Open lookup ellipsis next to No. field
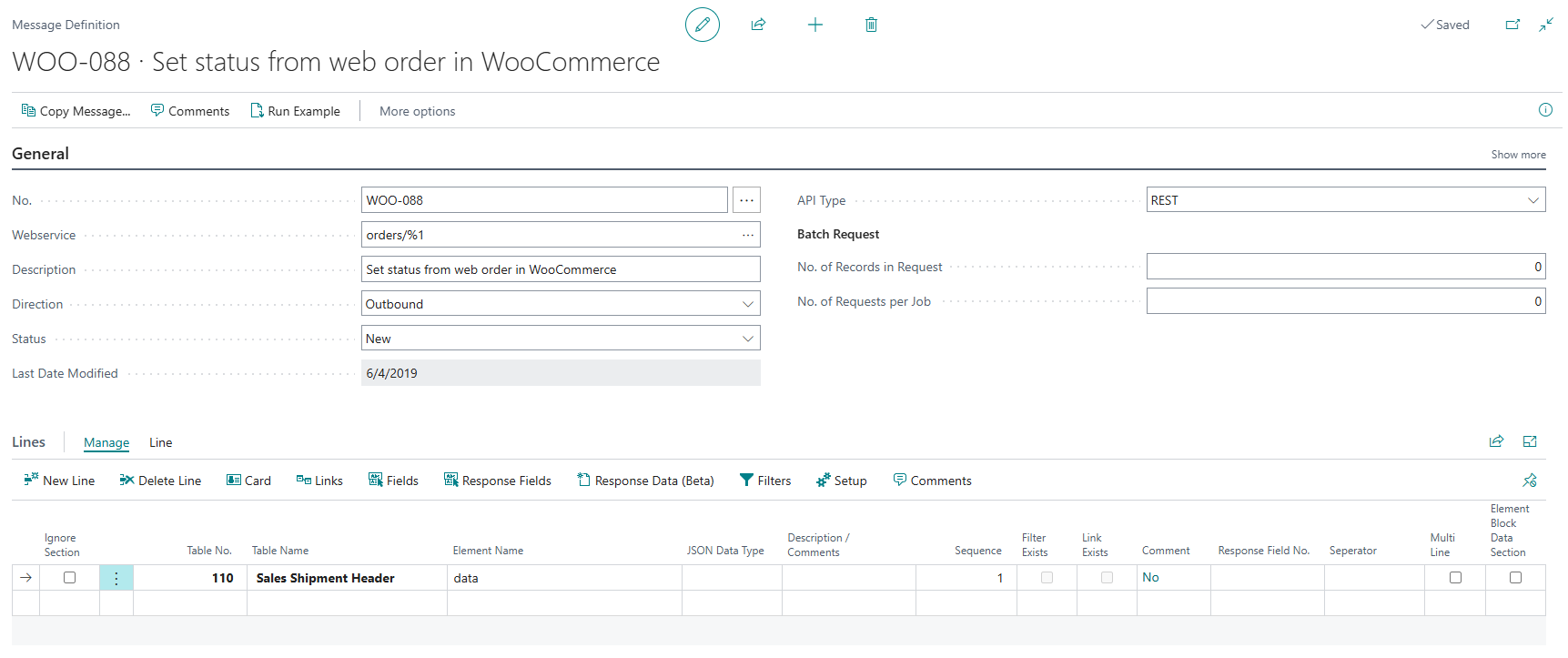The image size is (1568, 658). (x=746, y=200)
